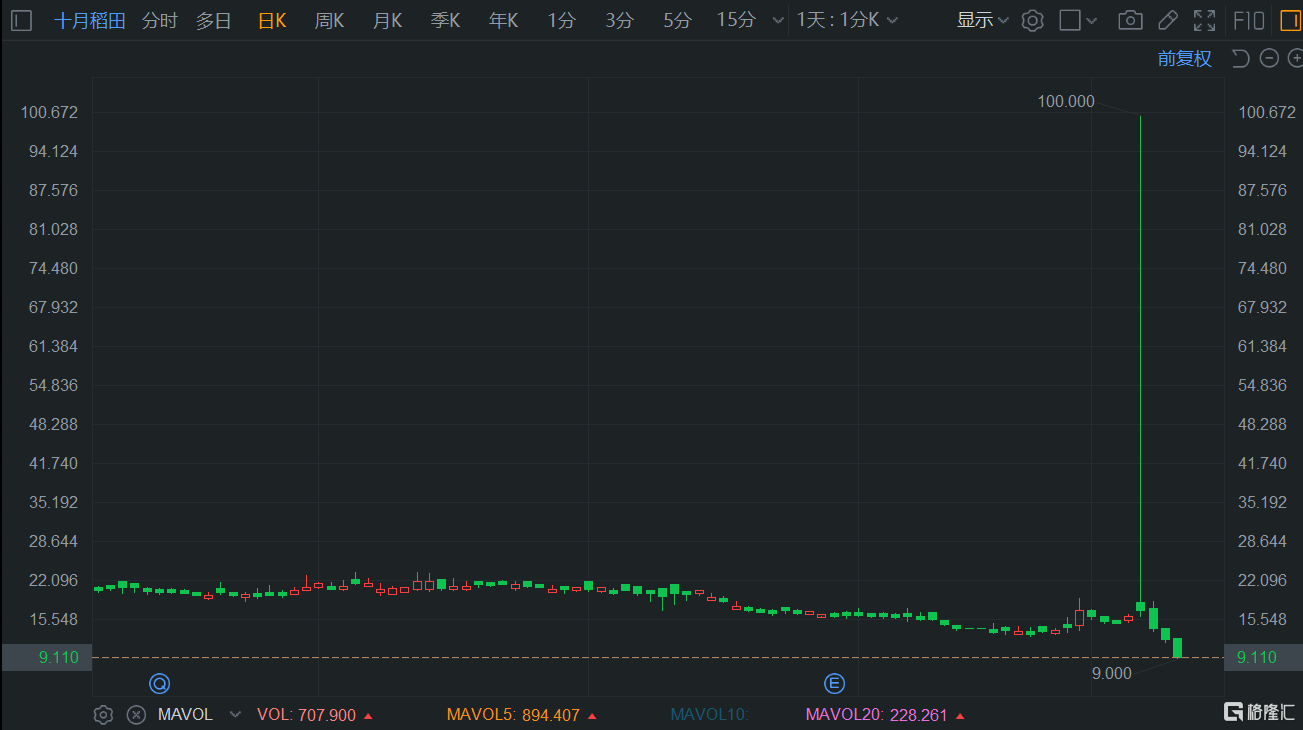This screenshot has width=1303, height=730.
Task: Activate the pencil drawing tool
Action: [1167, 20]
